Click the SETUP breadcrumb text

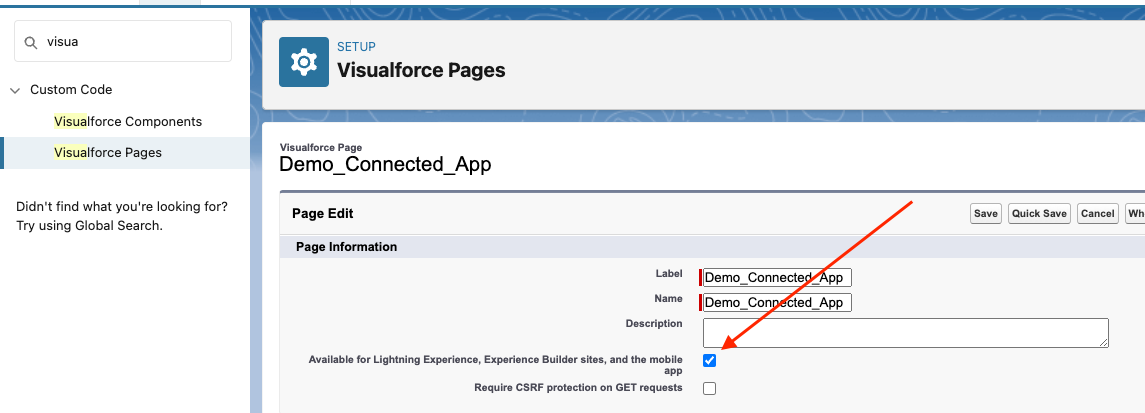(356, 47)
